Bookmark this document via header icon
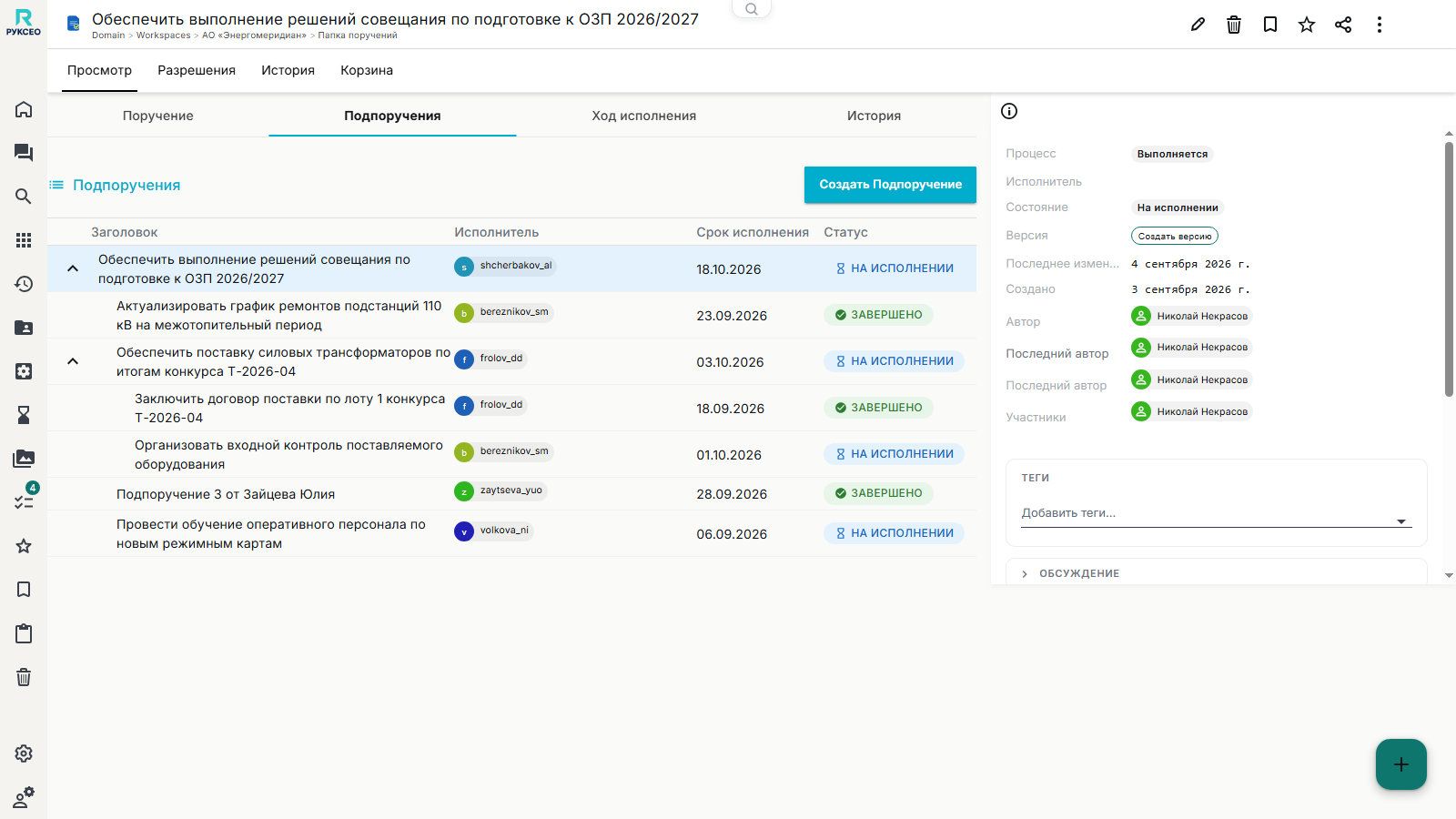The image size is (1456, 819). [1270, 25]
